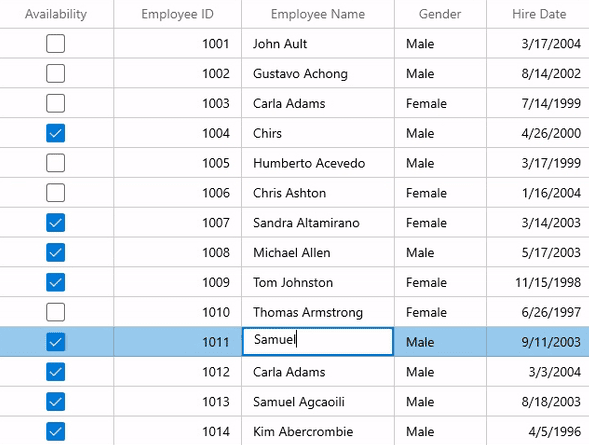Toggle Kim Abercrombie availability checkbox
Screen dimensions: 589x445
tap(56, 431)
